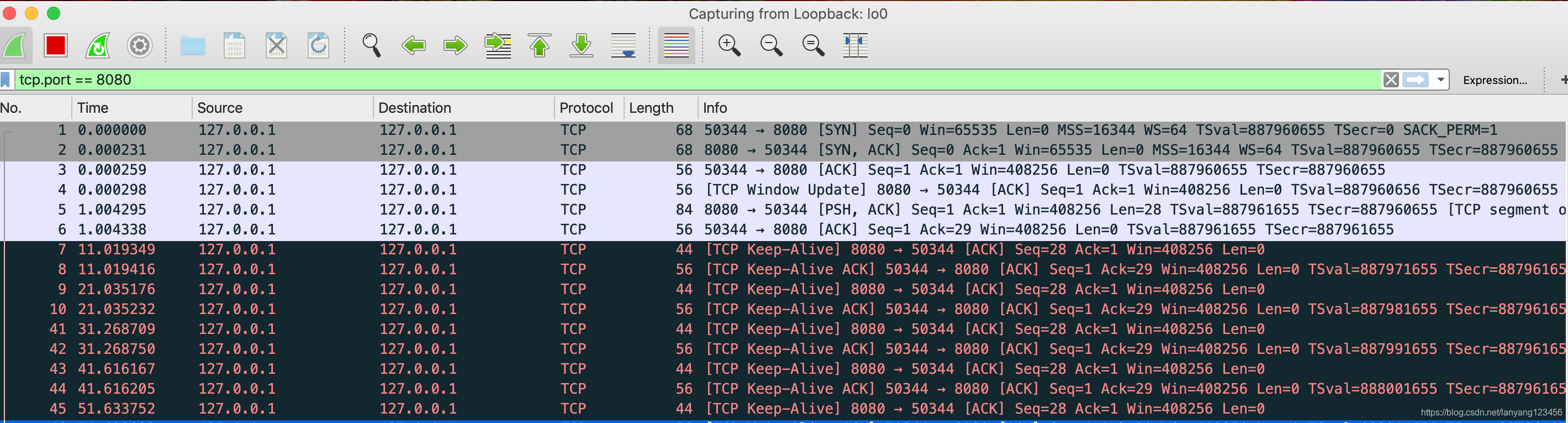This screenshot has width=1568, height=423.
Task: Zoom in main window text
Action: tap(729, 46)
